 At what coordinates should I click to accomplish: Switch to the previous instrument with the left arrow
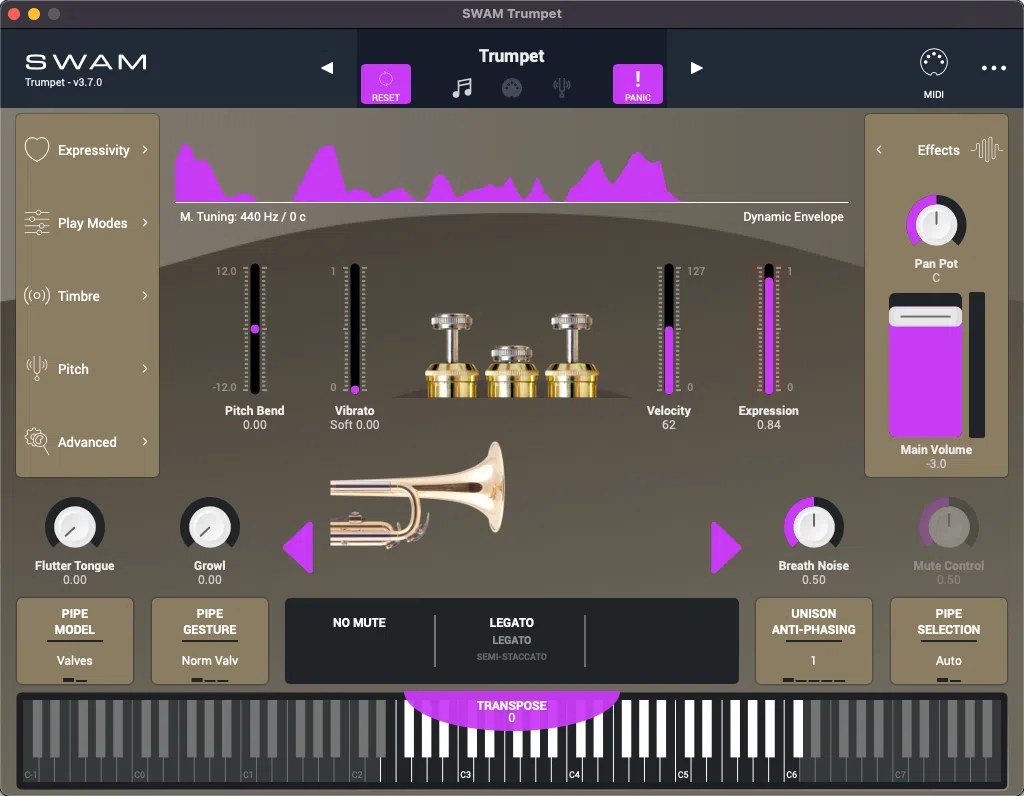(x=327, y=68)
